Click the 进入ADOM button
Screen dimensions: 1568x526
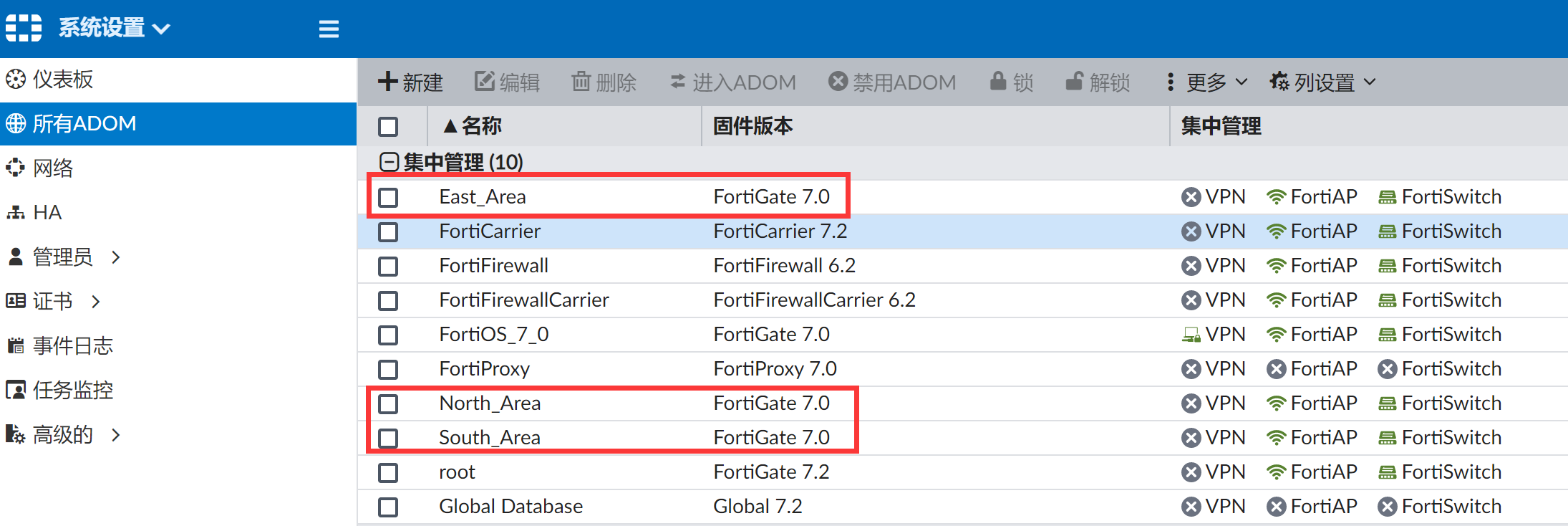coord(733,82)
